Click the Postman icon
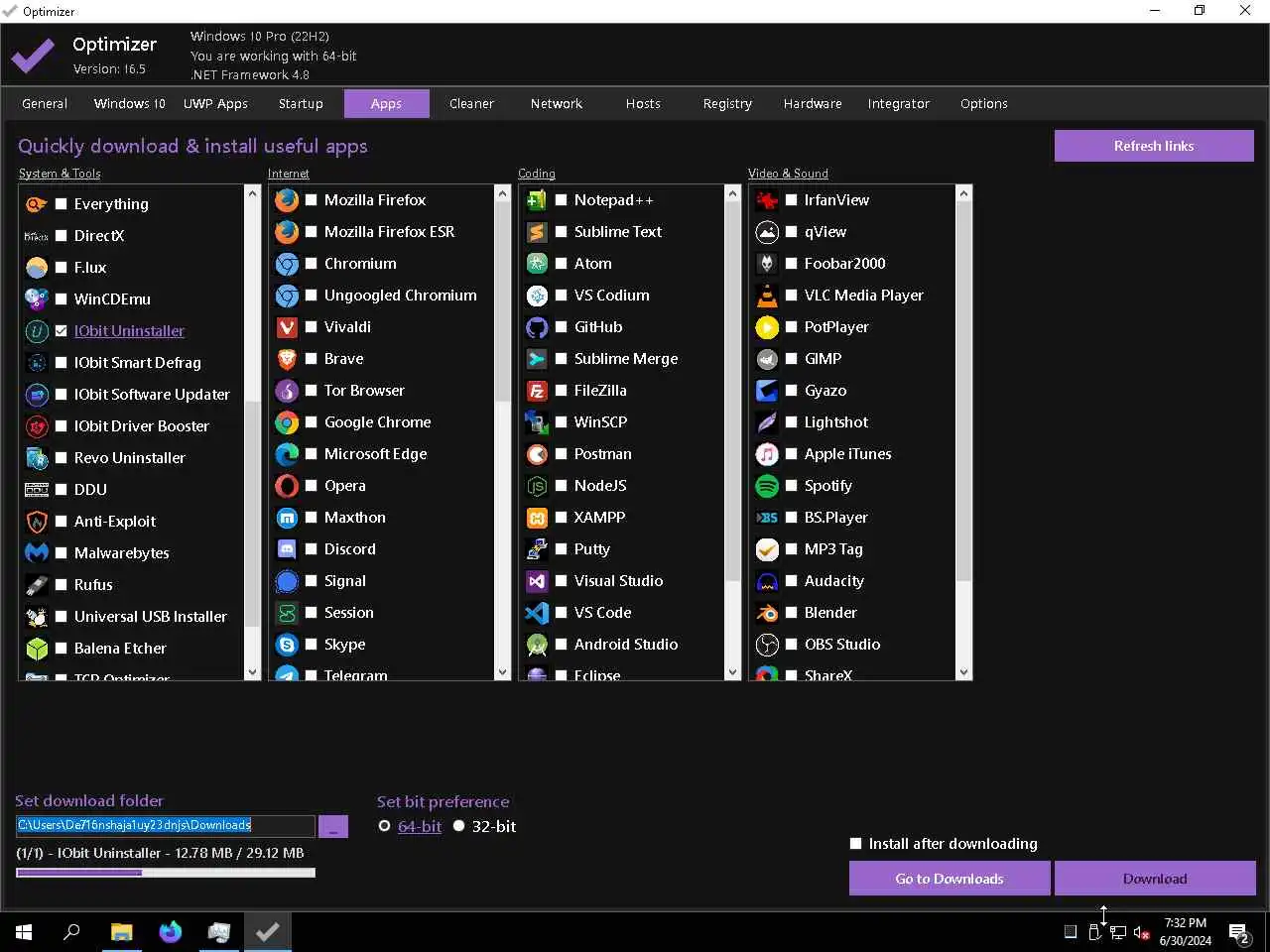The width and height of the screenshot is (1270, 952). (537, 454)
